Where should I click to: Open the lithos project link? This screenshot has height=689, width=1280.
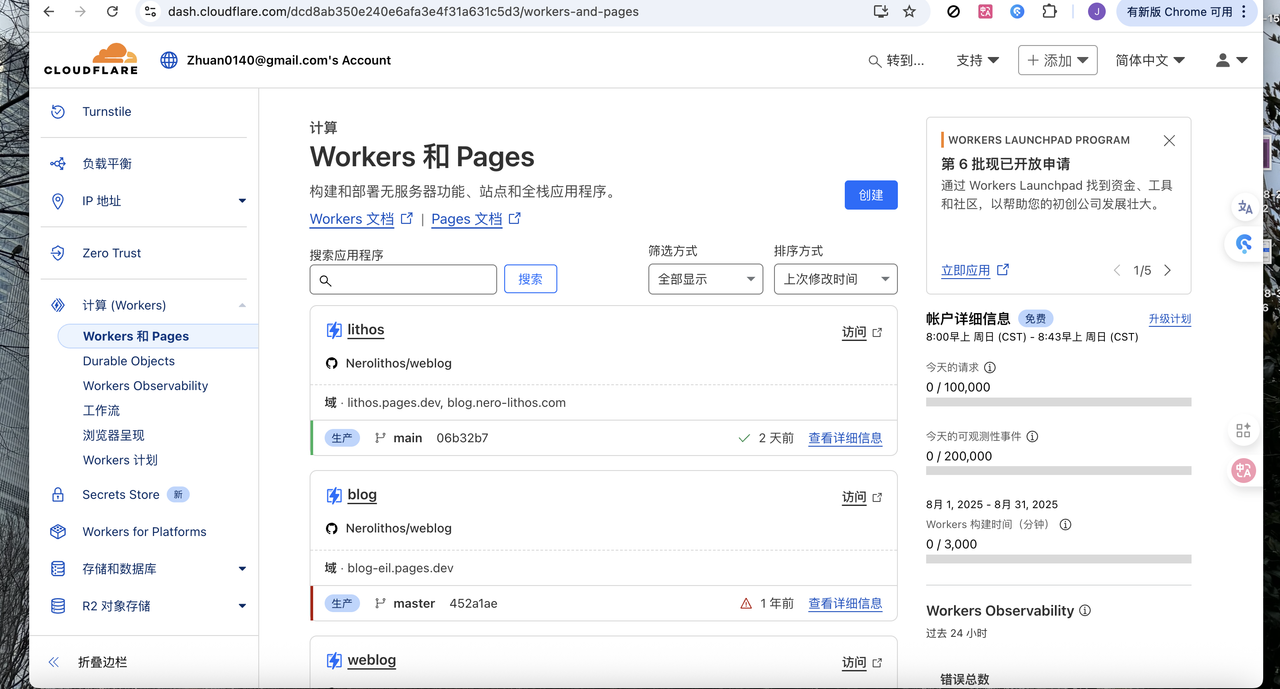366,330
